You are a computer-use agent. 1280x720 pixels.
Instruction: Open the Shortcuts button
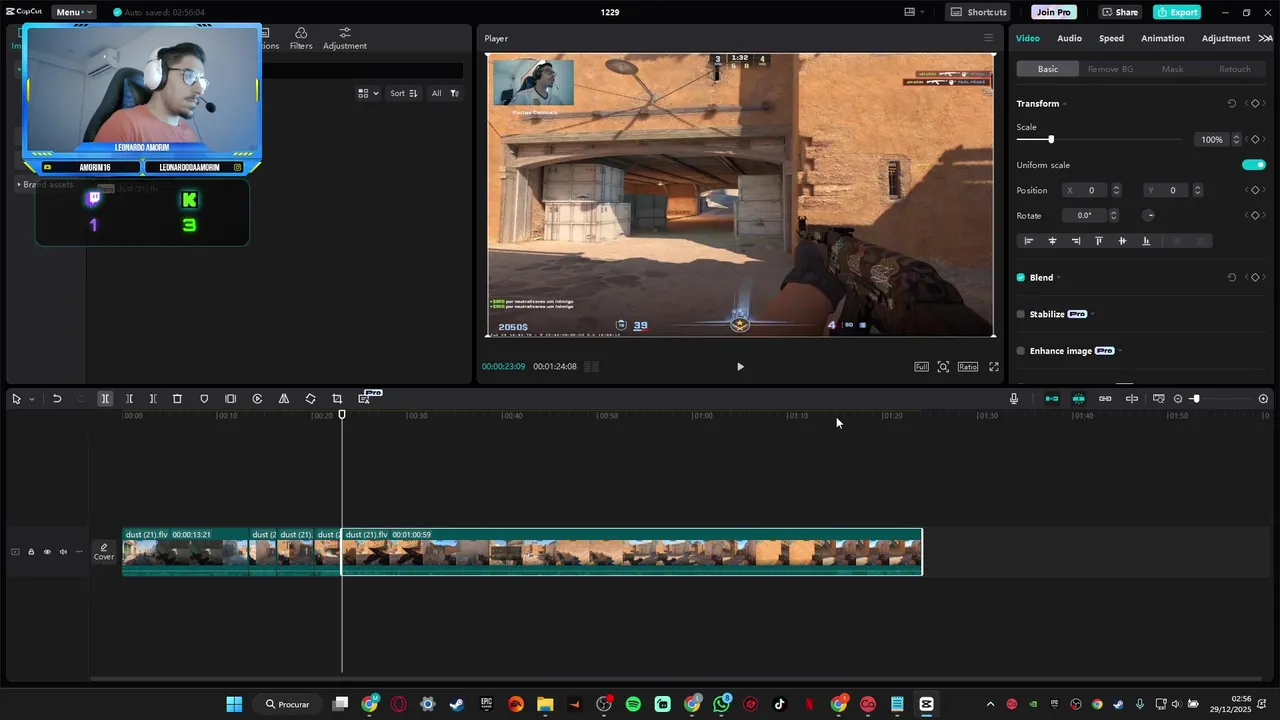coord(979,12)
